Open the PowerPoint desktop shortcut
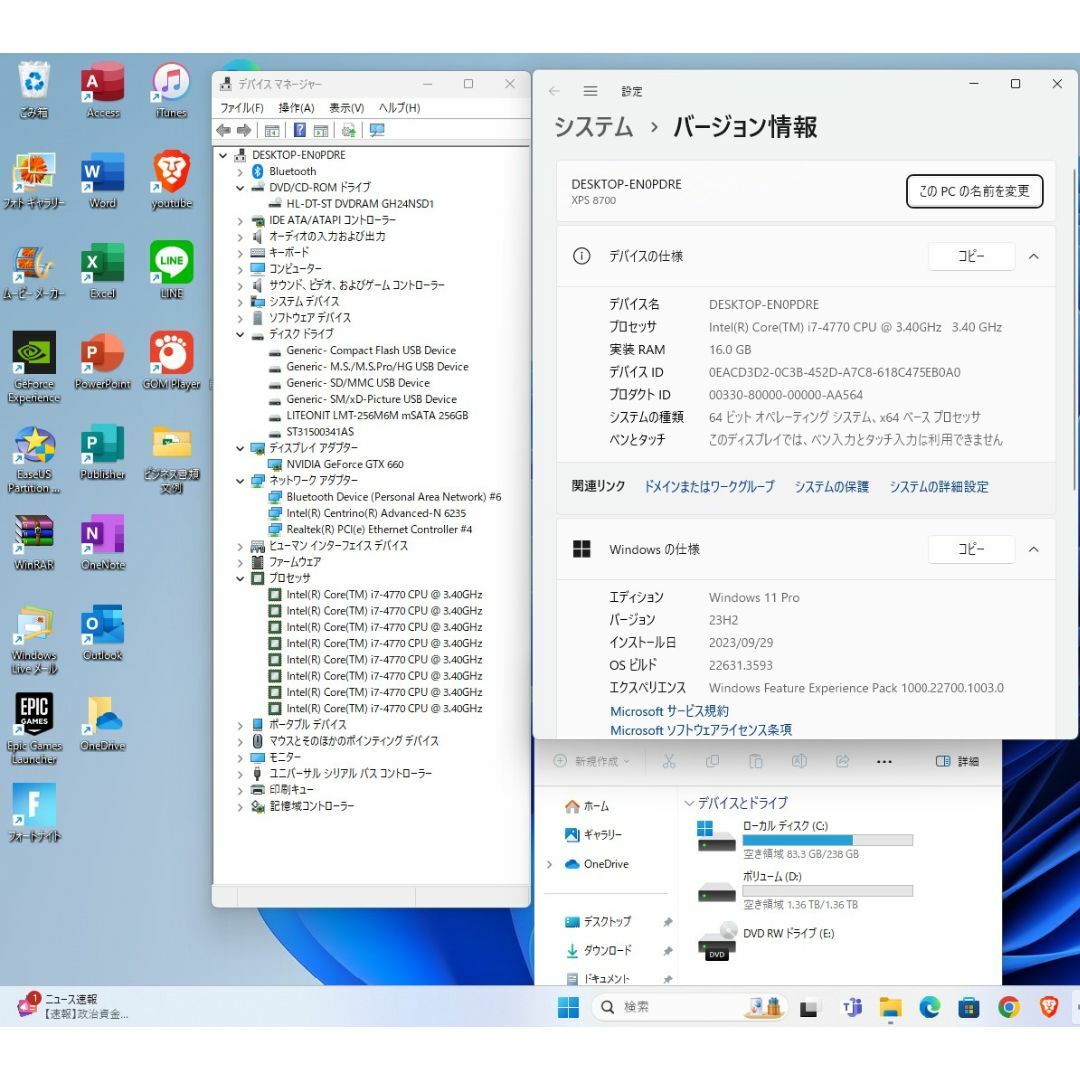This screenshot has width=1080, height=1080. [103, 362]
